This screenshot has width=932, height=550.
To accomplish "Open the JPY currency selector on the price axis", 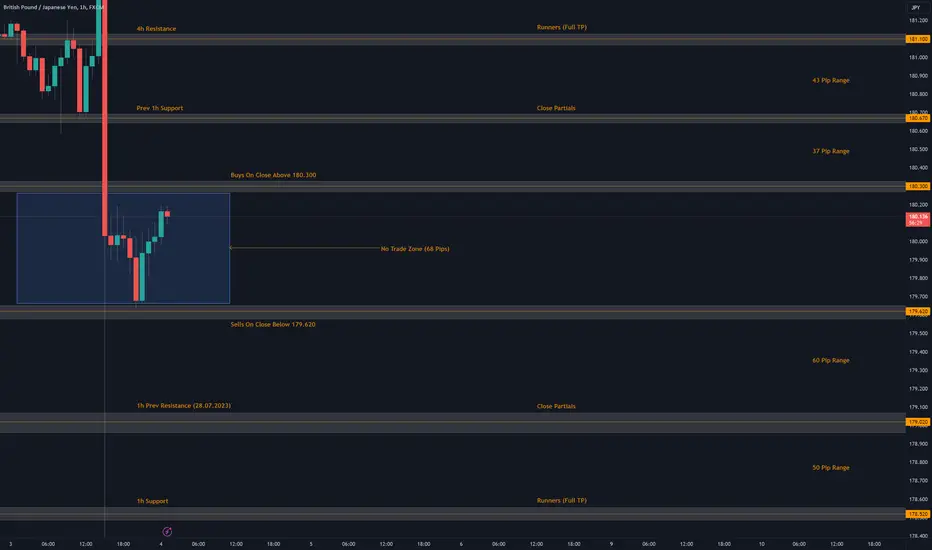I will [x=915, y=7].
